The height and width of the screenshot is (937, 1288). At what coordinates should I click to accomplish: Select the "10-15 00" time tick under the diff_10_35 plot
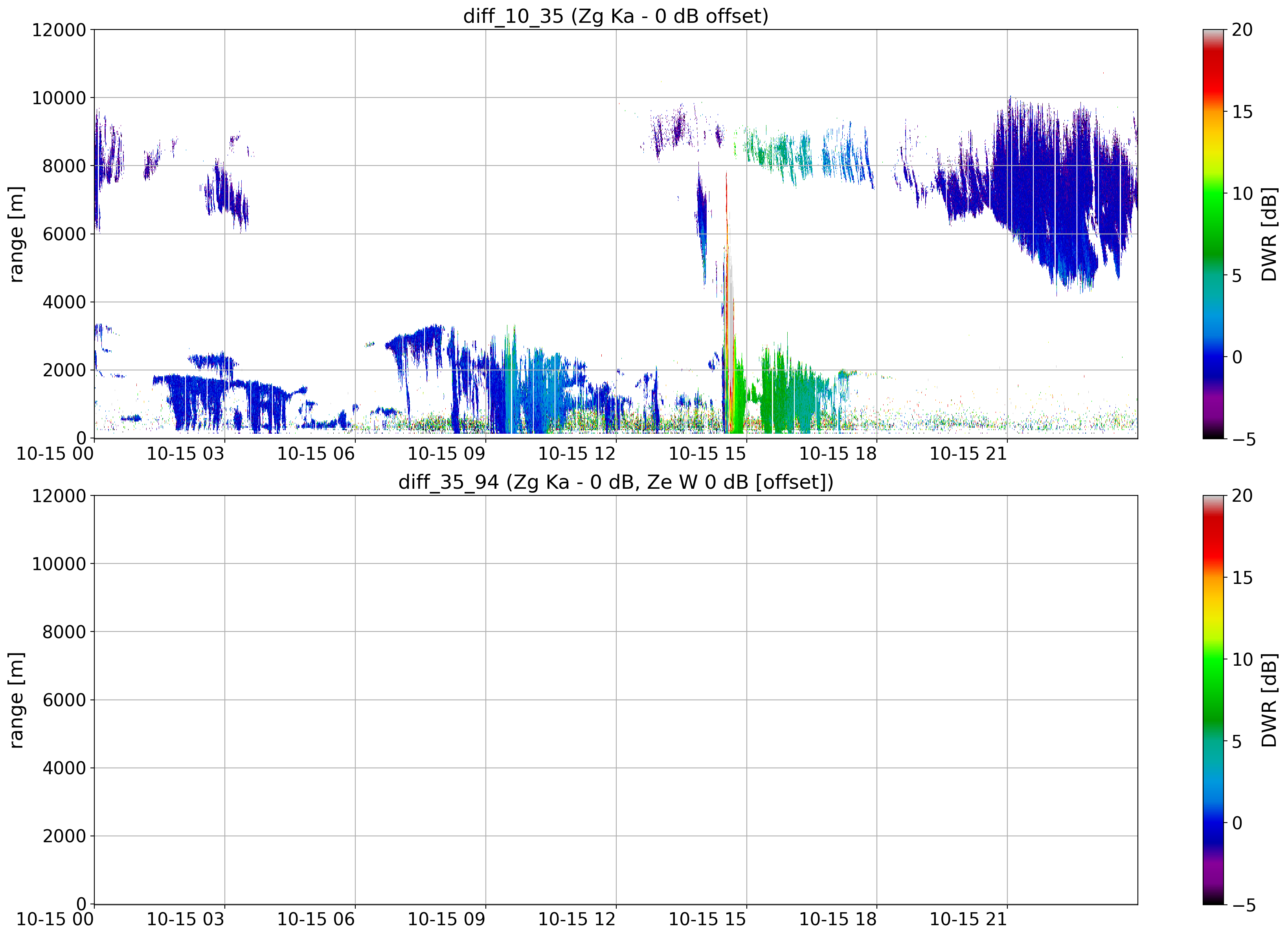click(x=55, y=453)
